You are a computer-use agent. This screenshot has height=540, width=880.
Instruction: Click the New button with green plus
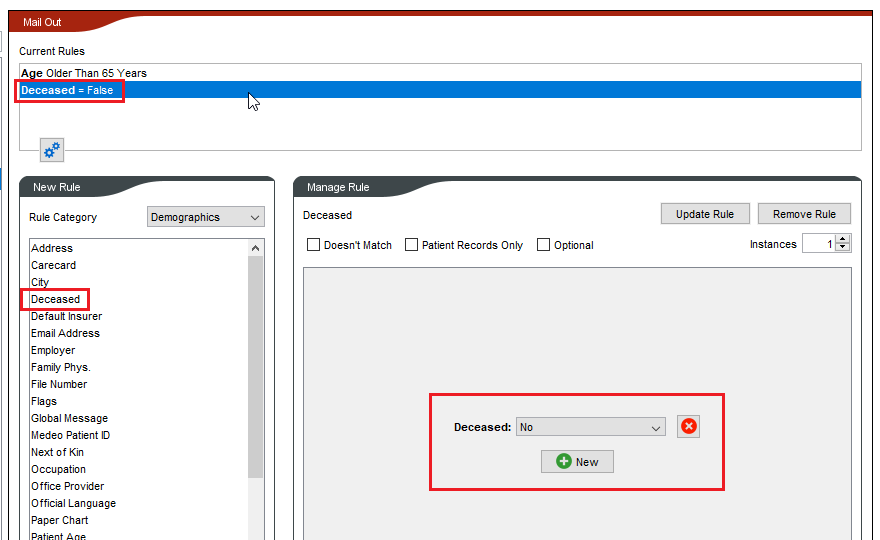pos(577,461)
